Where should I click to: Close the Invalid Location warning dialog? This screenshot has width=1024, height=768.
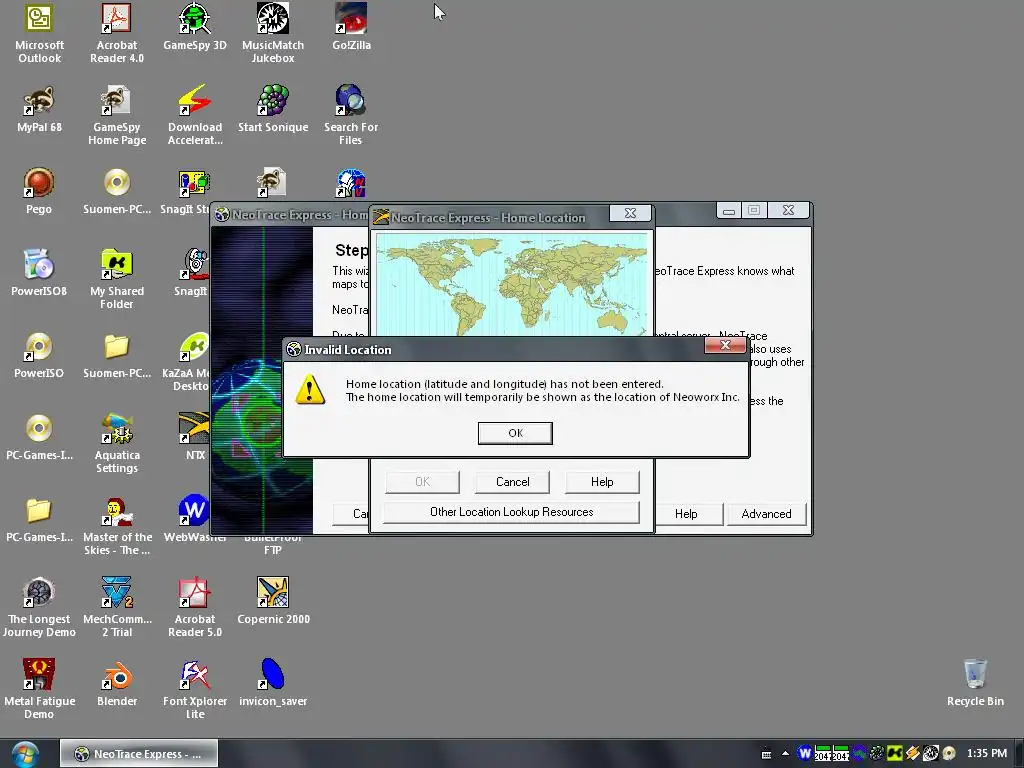(x=725, y=345)
